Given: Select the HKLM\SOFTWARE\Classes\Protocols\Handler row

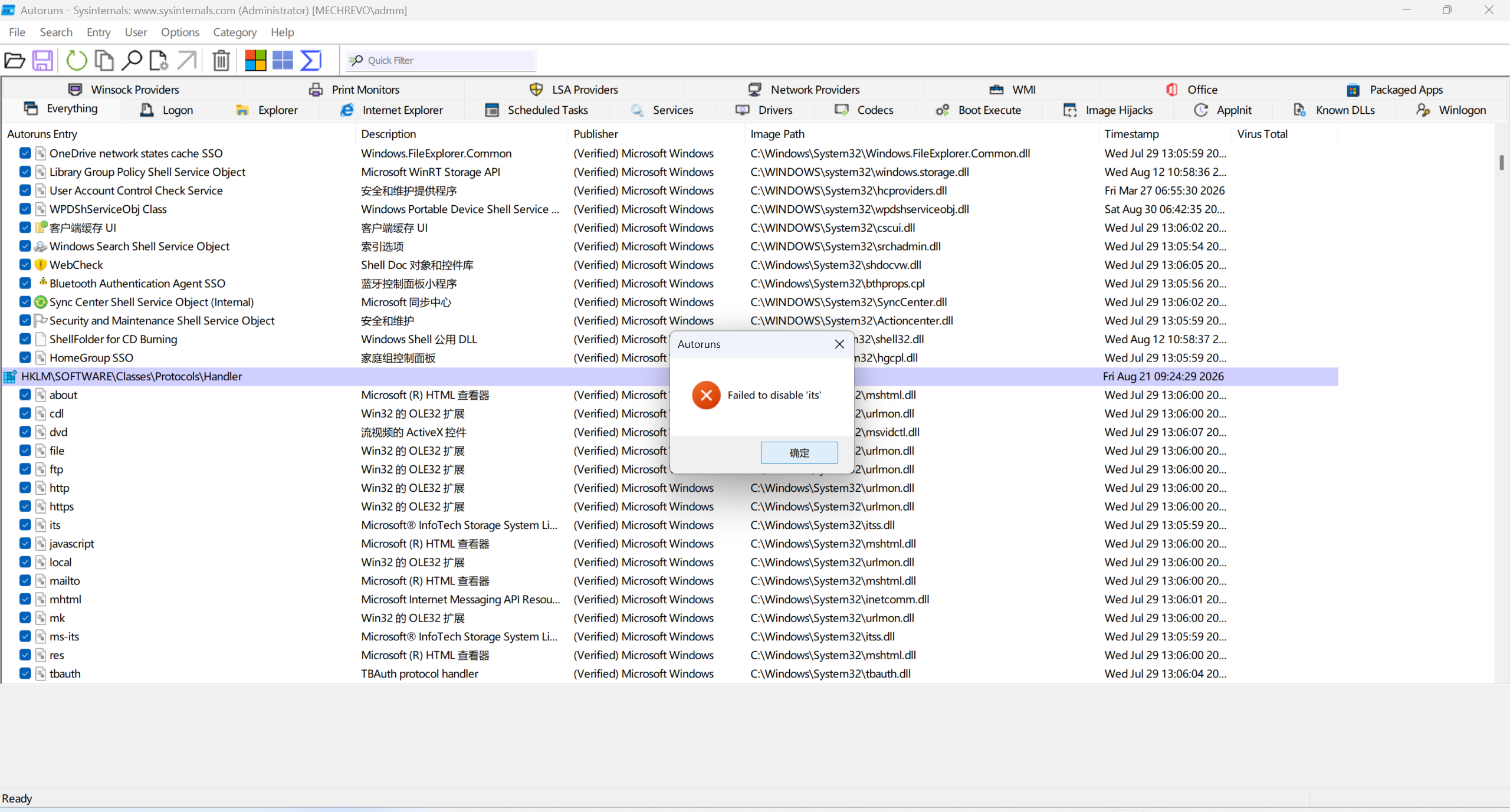Looking at the screenshot, I should [x=670, y=377].
